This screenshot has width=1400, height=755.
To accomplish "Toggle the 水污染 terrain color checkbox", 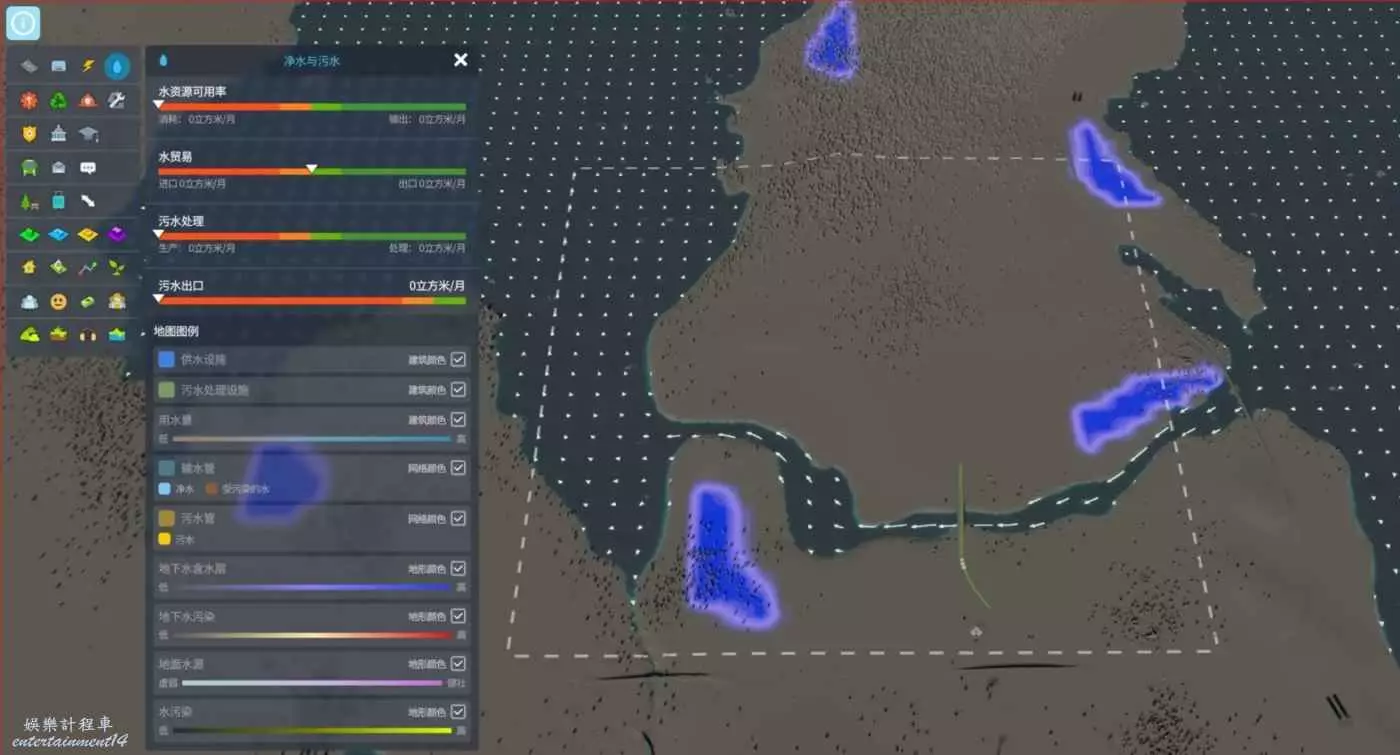I will coord(458,712).
